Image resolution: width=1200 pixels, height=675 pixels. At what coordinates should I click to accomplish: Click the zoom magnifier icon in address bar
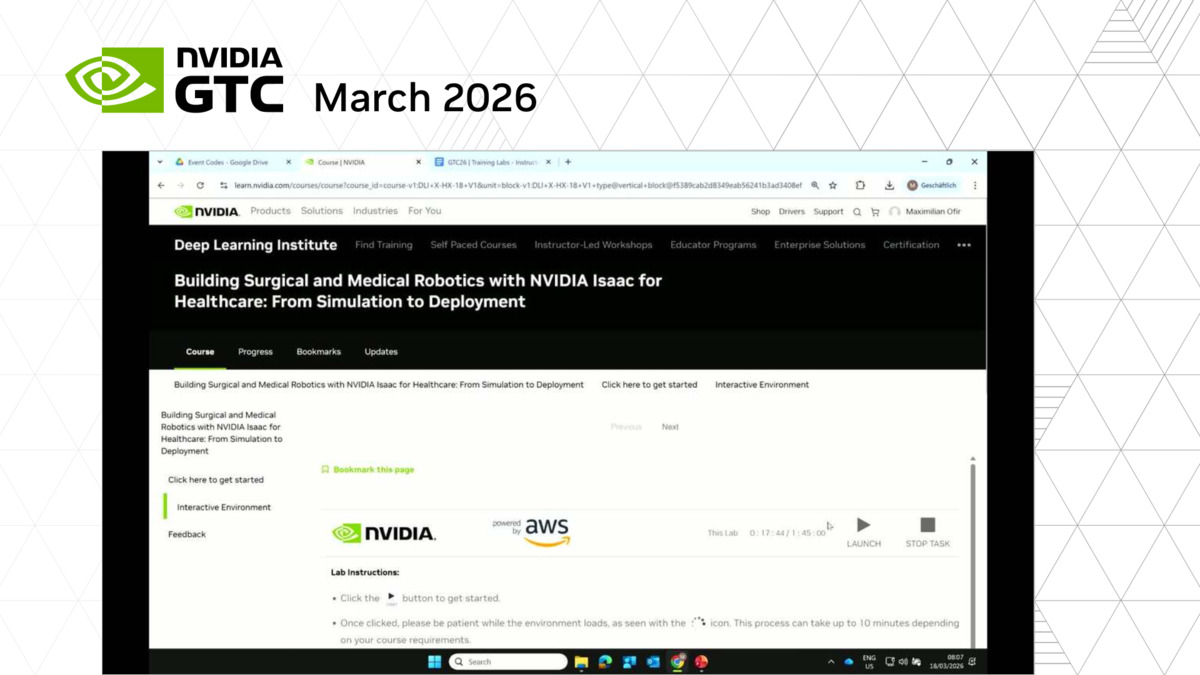click(815, 185)
